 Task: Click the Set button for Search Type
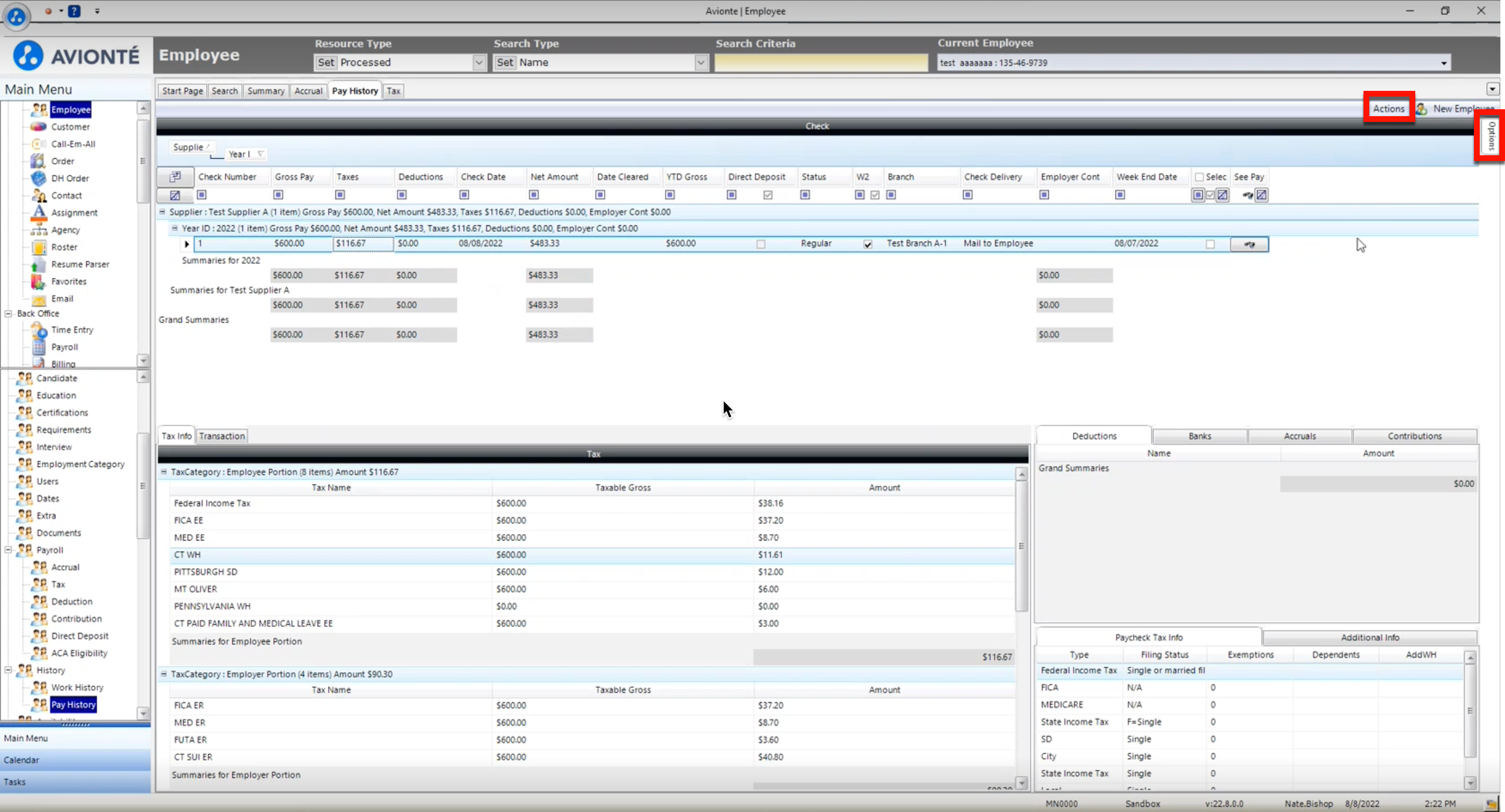505,63
